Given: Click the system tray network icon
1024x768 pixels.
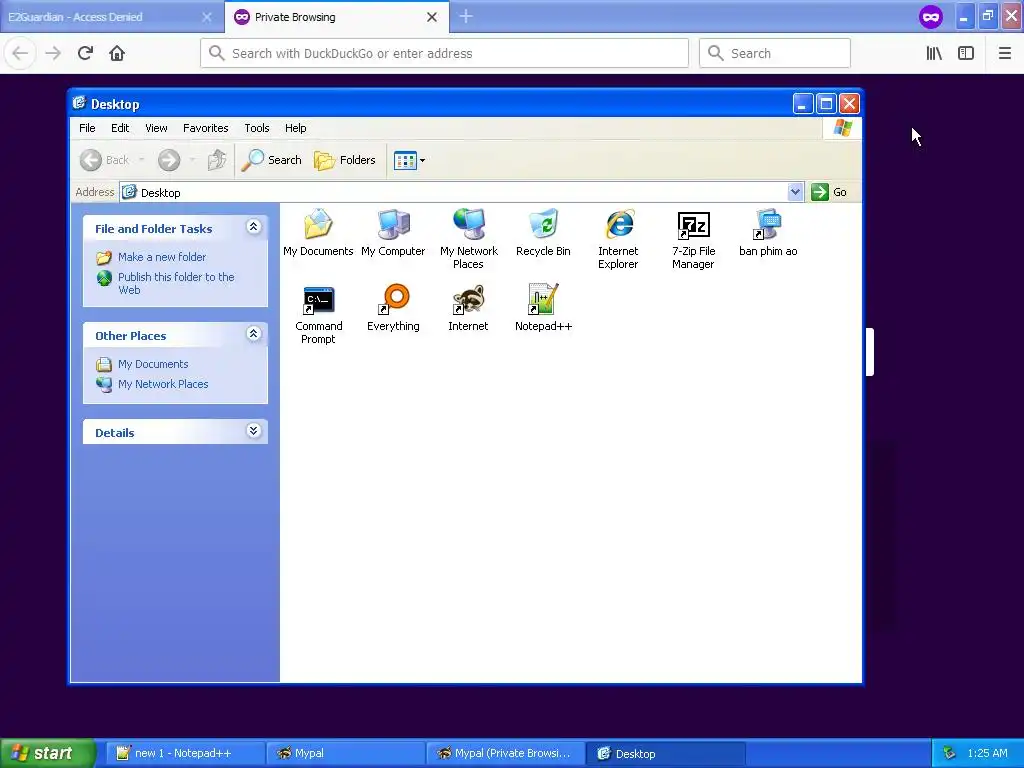Looking at the screenshot, I should [x=949, y=753].
